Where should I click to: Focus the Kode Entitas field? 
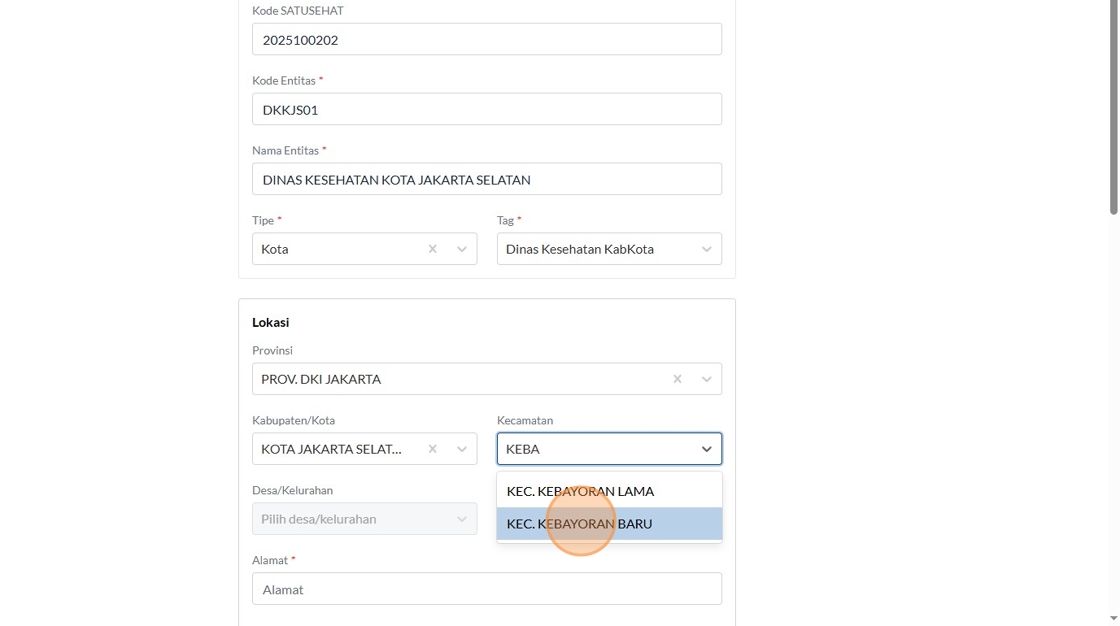486,109
